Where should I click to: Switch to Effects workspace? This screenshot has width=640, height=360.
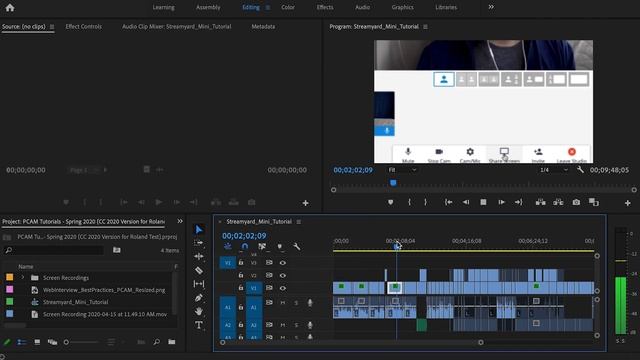point(325,7)
